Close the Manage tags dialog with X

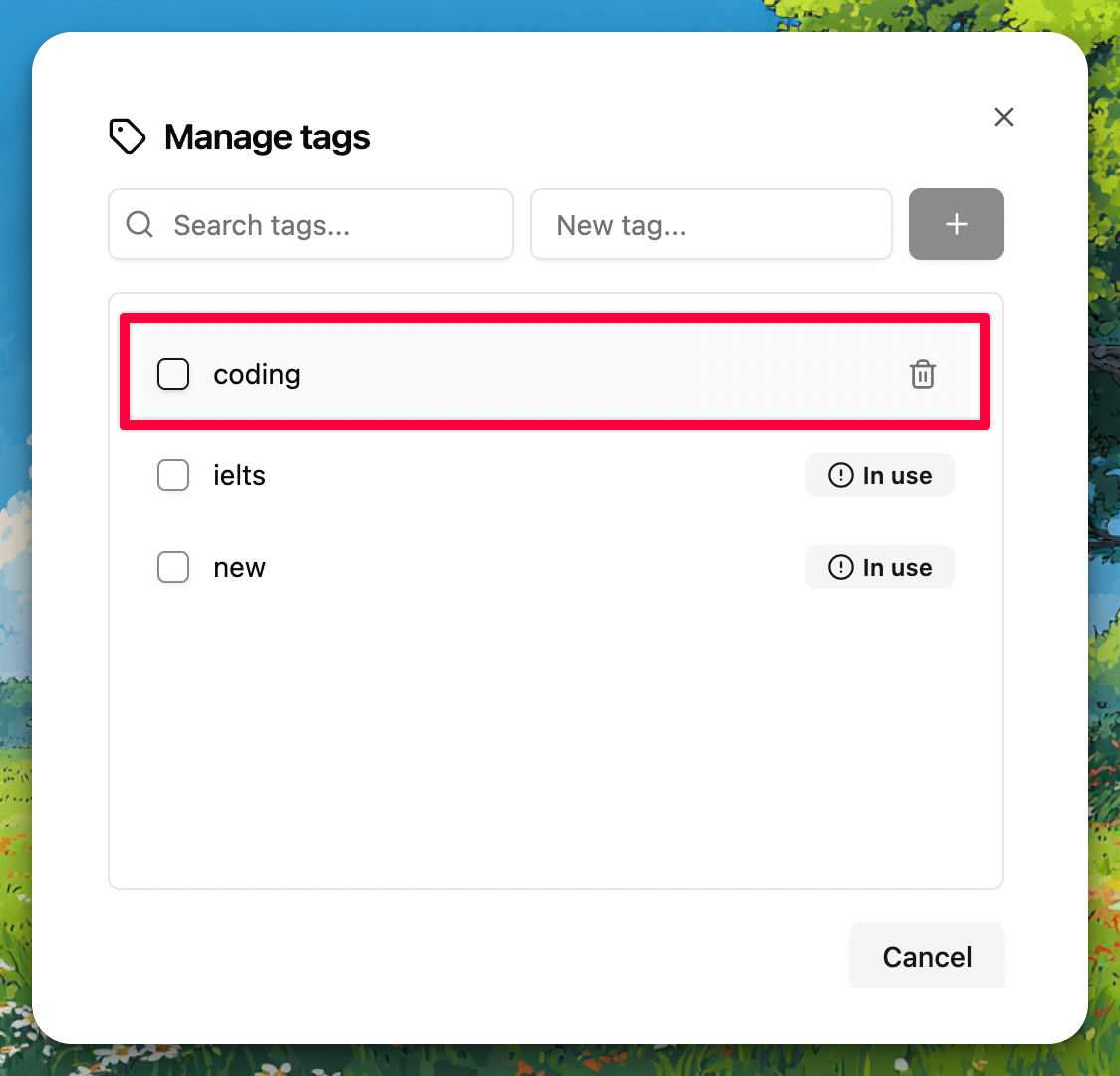coord(1003,117)
